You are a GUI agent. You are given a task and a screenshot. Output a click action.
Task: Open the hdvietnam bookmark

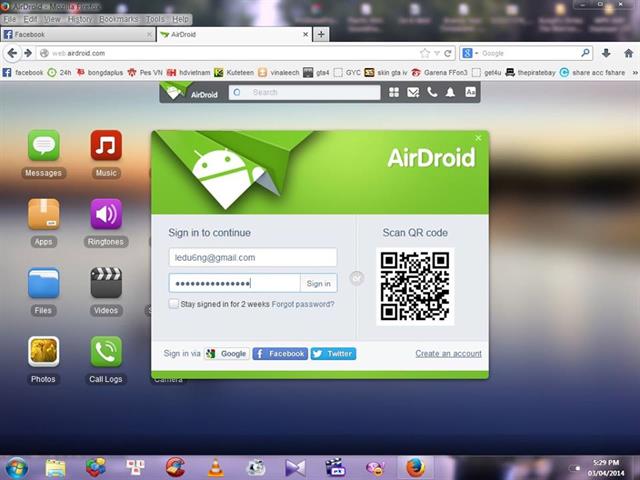[189, 73]
